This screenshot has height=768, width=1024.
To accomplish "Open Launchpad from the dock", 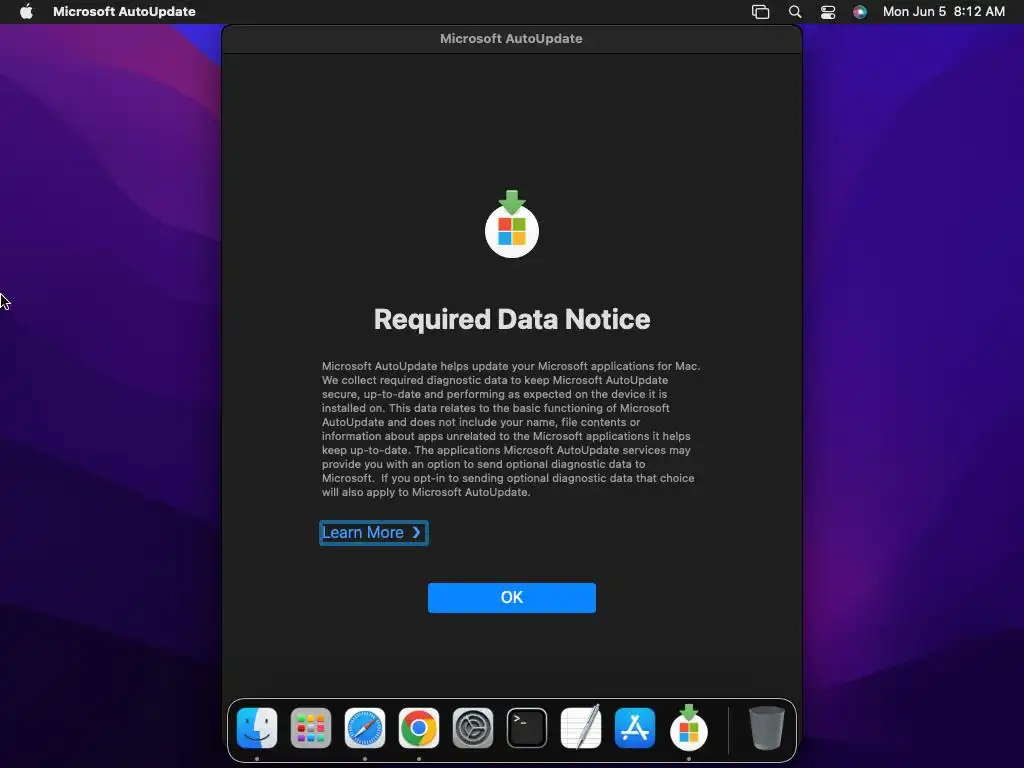I will pyautogui.click(x=311, y=728).
